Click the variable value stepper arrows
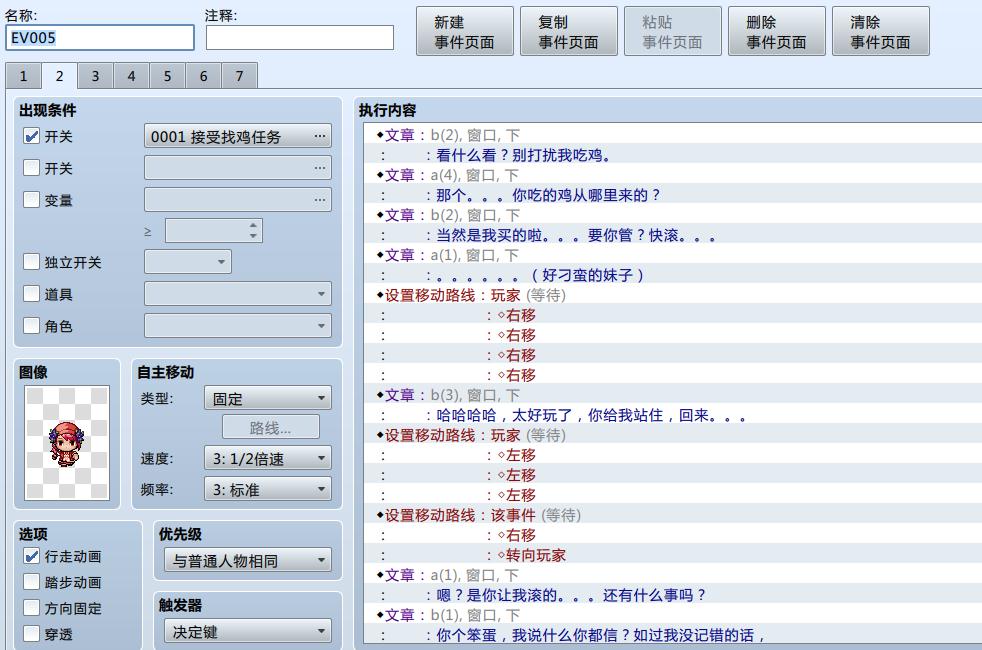Image resolution: width=982 pixels, height=650 pixels. 253,230
